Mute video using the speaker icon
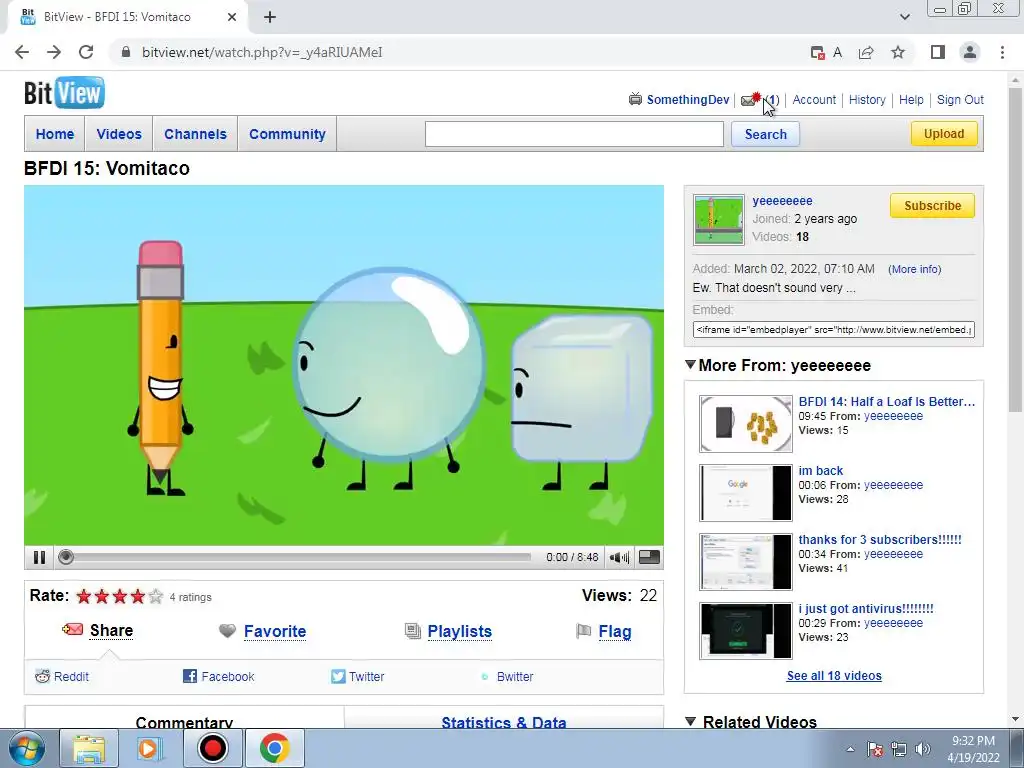 point(619,557)
